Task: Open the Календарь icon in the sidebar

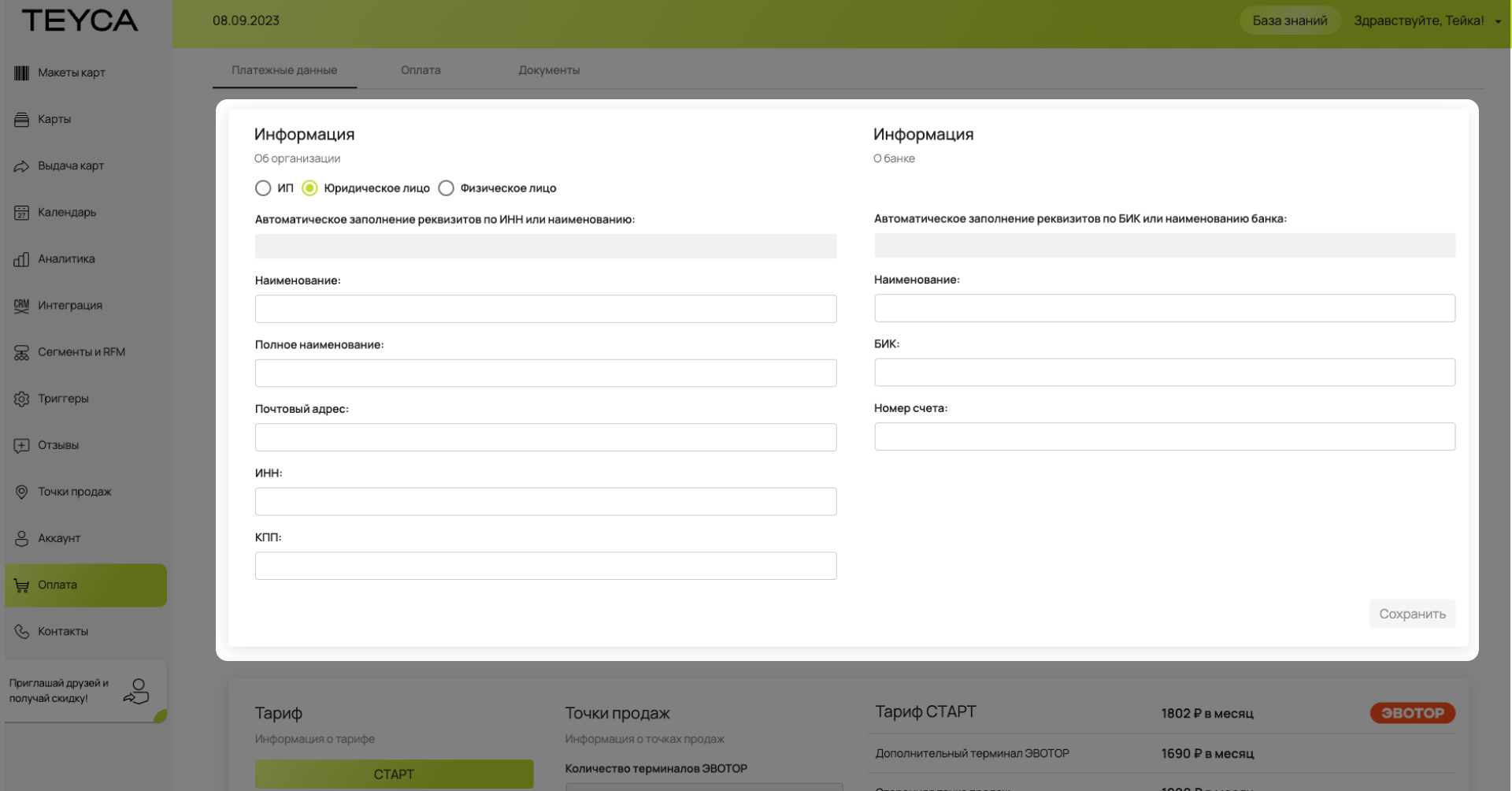Action: pos(21,212)
